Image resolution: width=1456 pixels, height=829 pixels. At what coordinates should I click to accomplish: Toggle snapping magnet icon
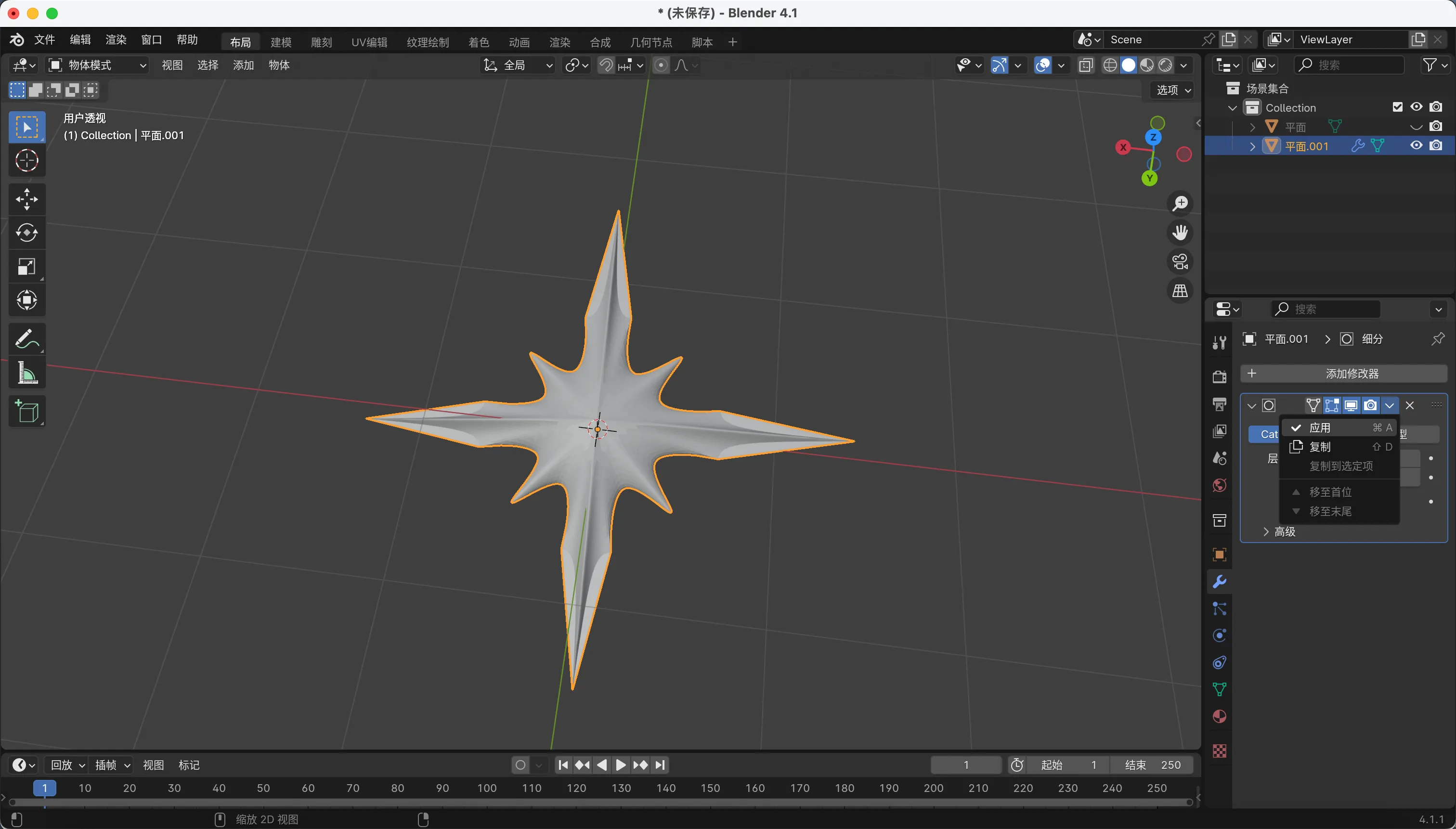[x=606, y=65]
